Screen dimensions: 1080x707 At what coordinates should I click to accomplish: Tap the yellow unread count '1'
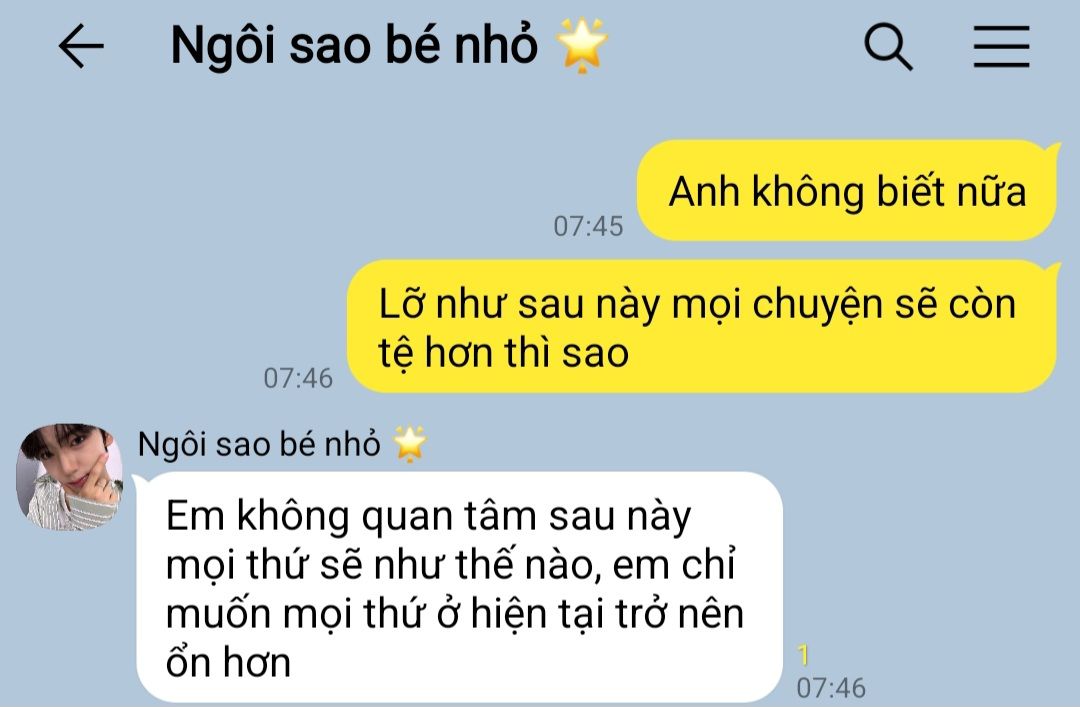pos(803,655)
